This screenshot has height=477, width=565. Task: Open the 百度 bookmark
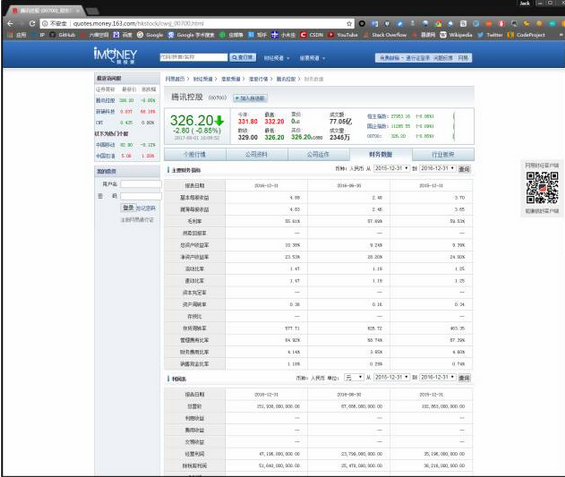[x=123, y=35]
